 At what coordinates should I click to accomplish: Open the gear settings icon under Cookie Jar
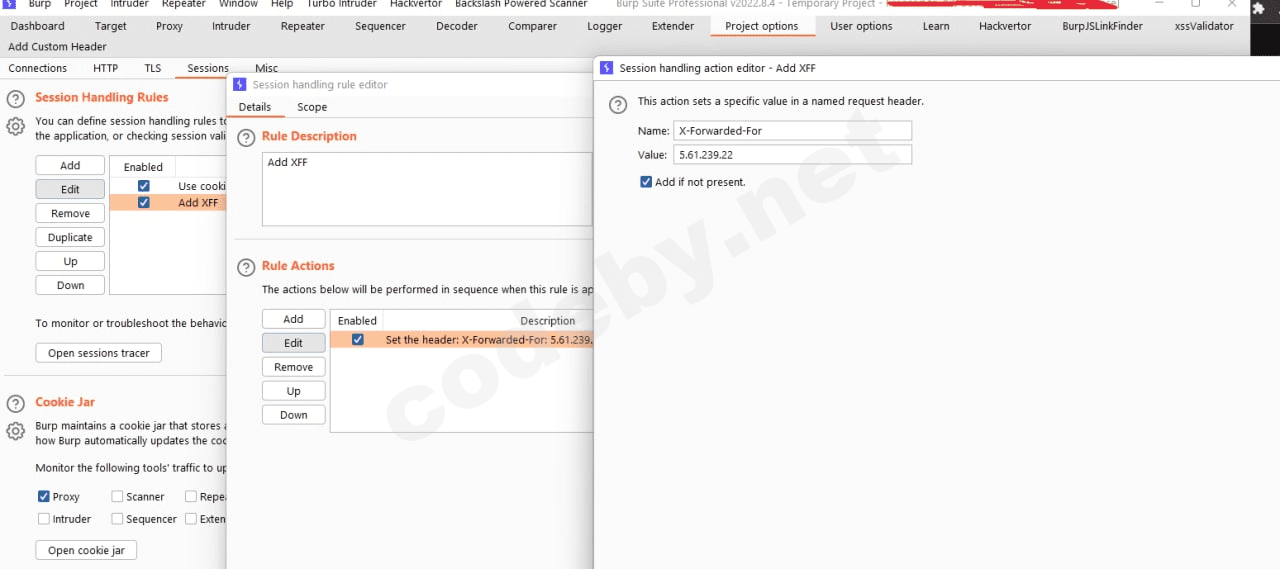pyautogui.click(x=16, y=431)
